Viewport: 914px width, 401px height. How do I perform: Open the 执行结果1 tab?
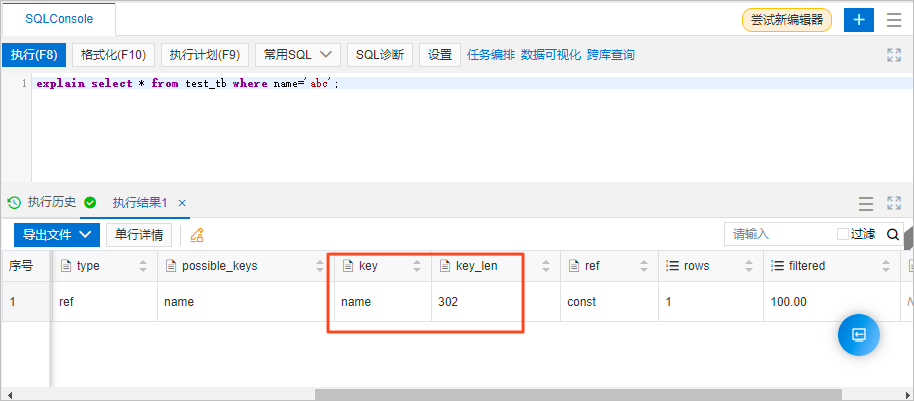(140, 203)
